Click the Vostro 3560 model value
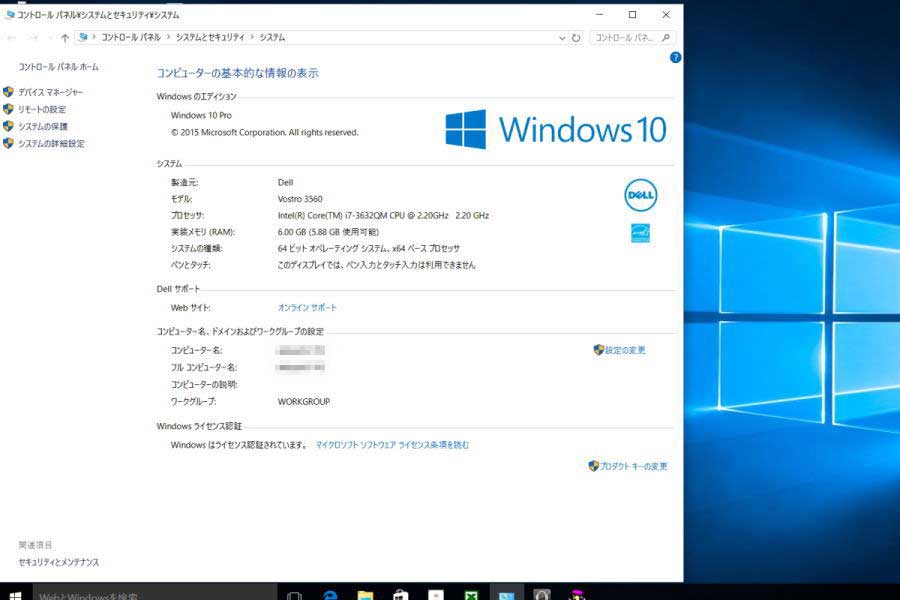The image size is (900, 600). (300, 199)
